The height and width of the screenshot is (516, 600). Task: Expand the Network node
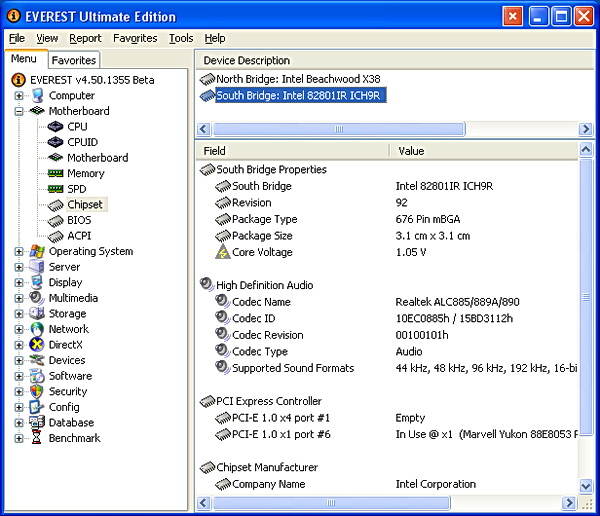pos(19,329)
